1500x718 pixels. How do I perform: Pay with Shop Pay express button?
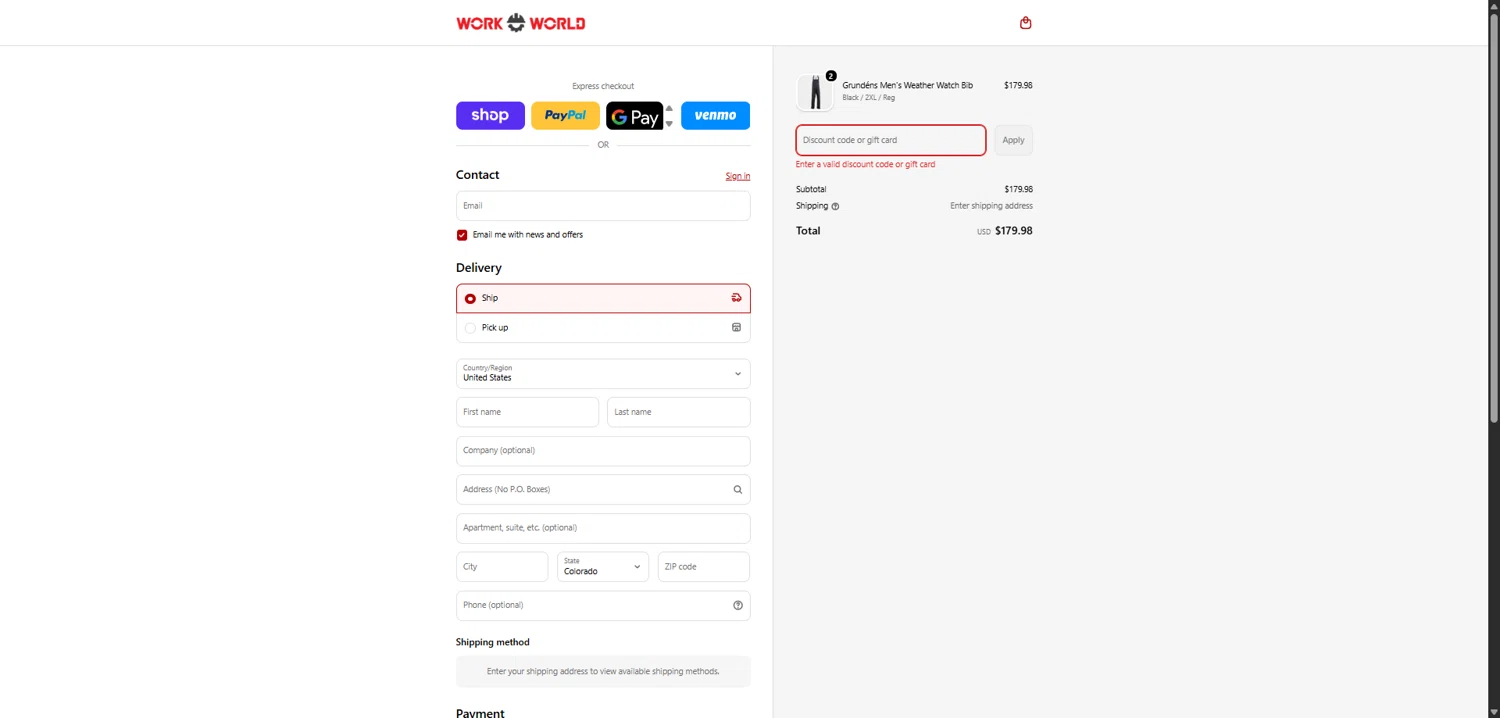(490, 115)
